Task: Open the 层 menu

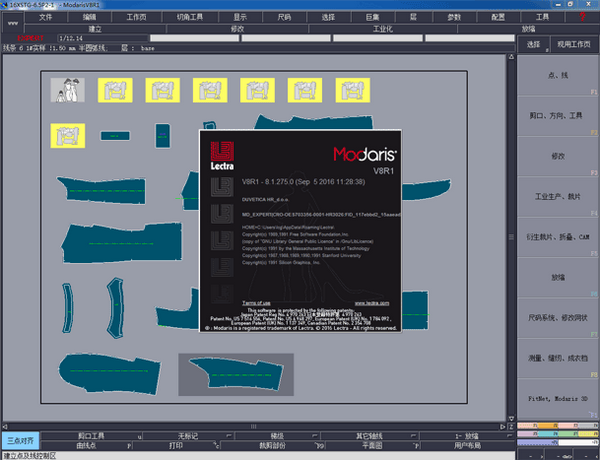Action: coord(414,17)
